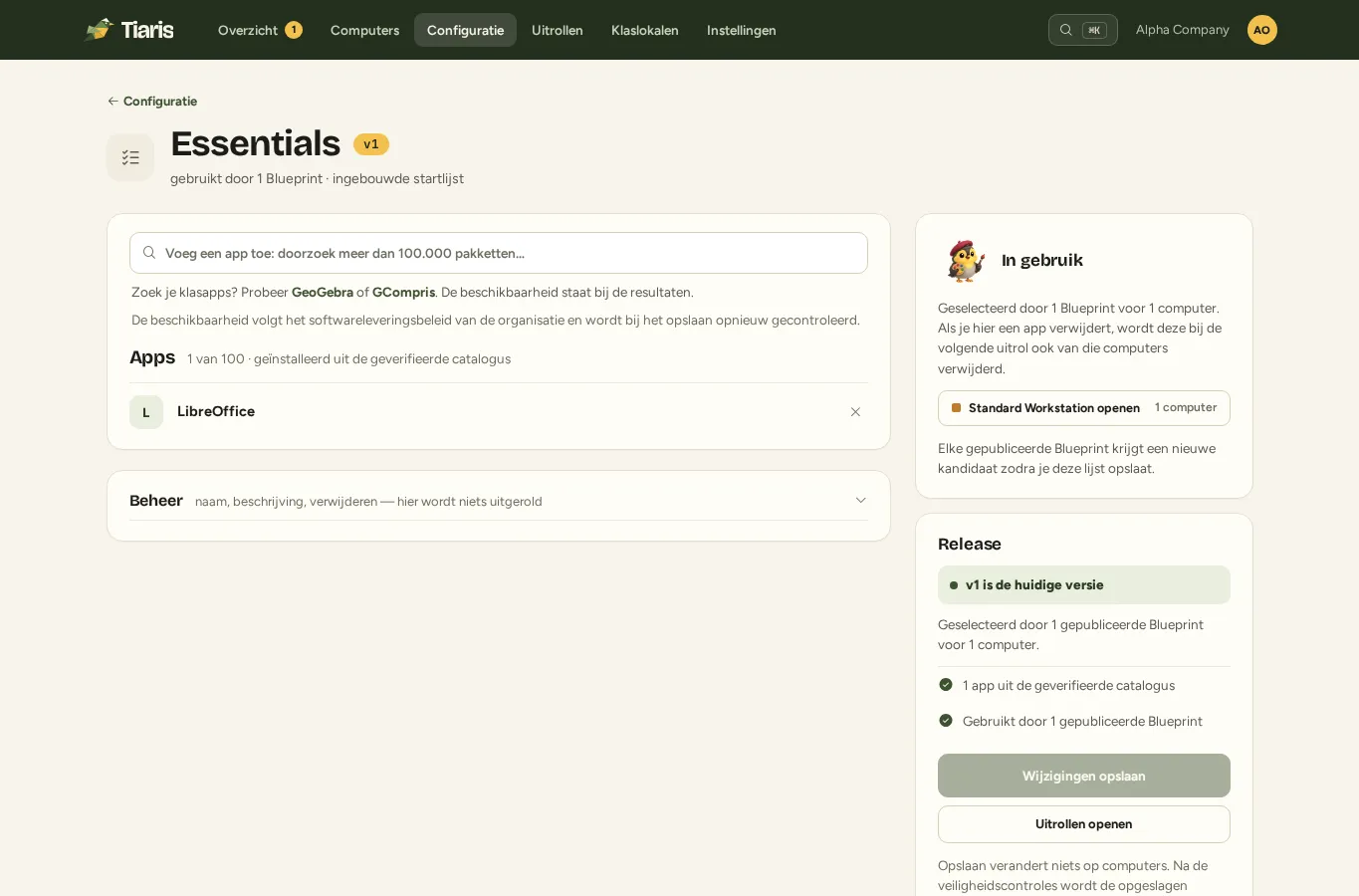Click the Essentials checklist icon
Screen dimensions: 1359x896
[x=130, y=157]
